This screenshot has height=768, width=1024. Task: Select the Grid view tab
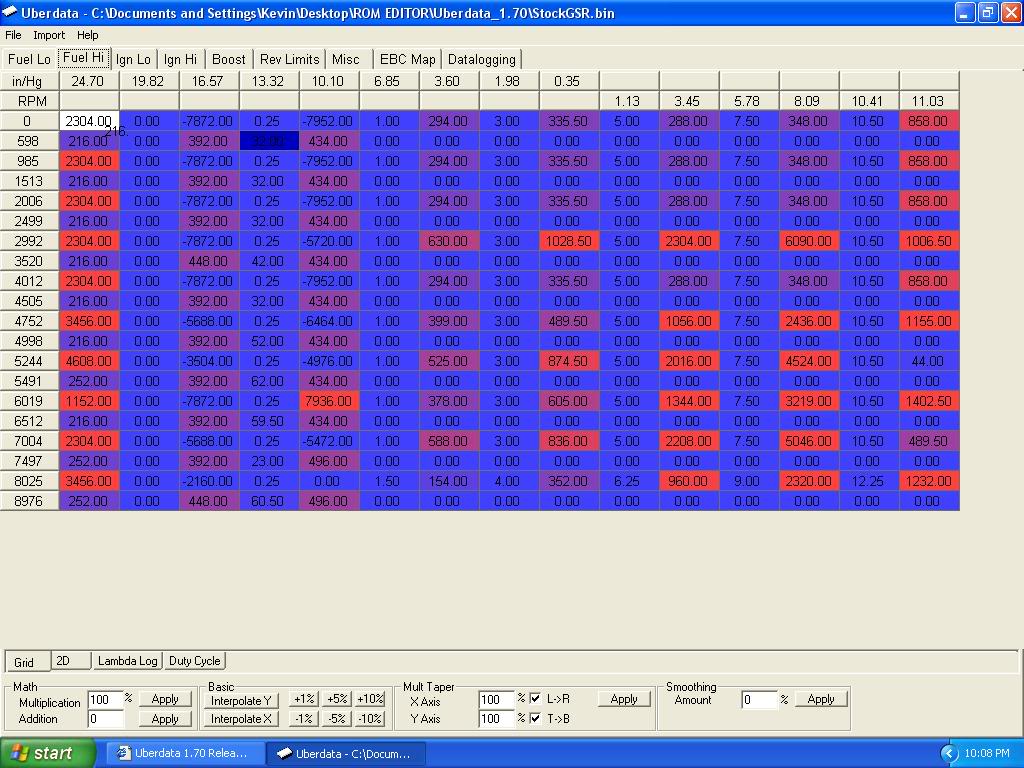tap(26, 662)
